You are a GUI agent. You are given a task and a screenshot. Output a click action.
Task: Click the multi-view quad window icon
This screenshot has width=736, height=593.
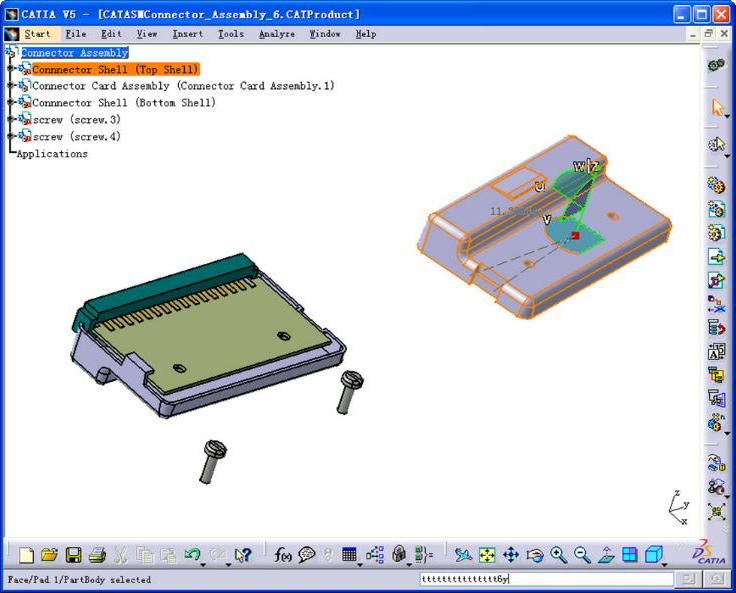[x=630, y=555]
